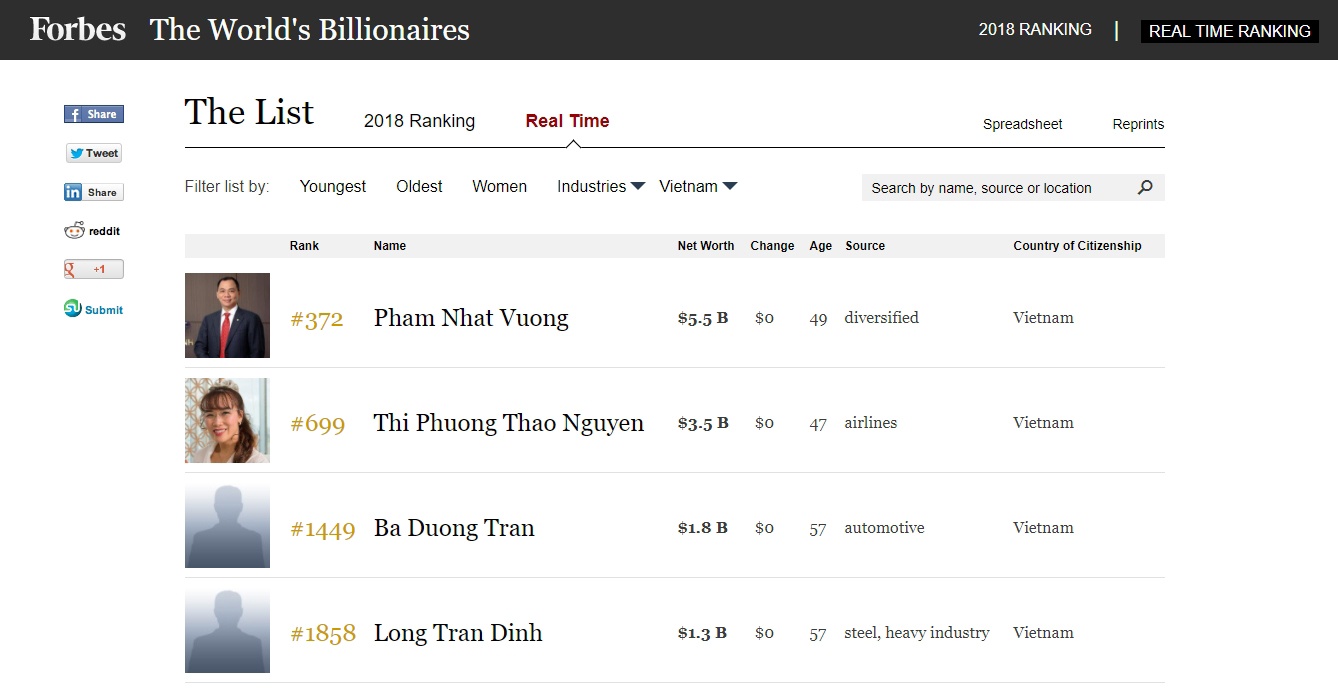Click the Google +1 button

tap(93, 268)
